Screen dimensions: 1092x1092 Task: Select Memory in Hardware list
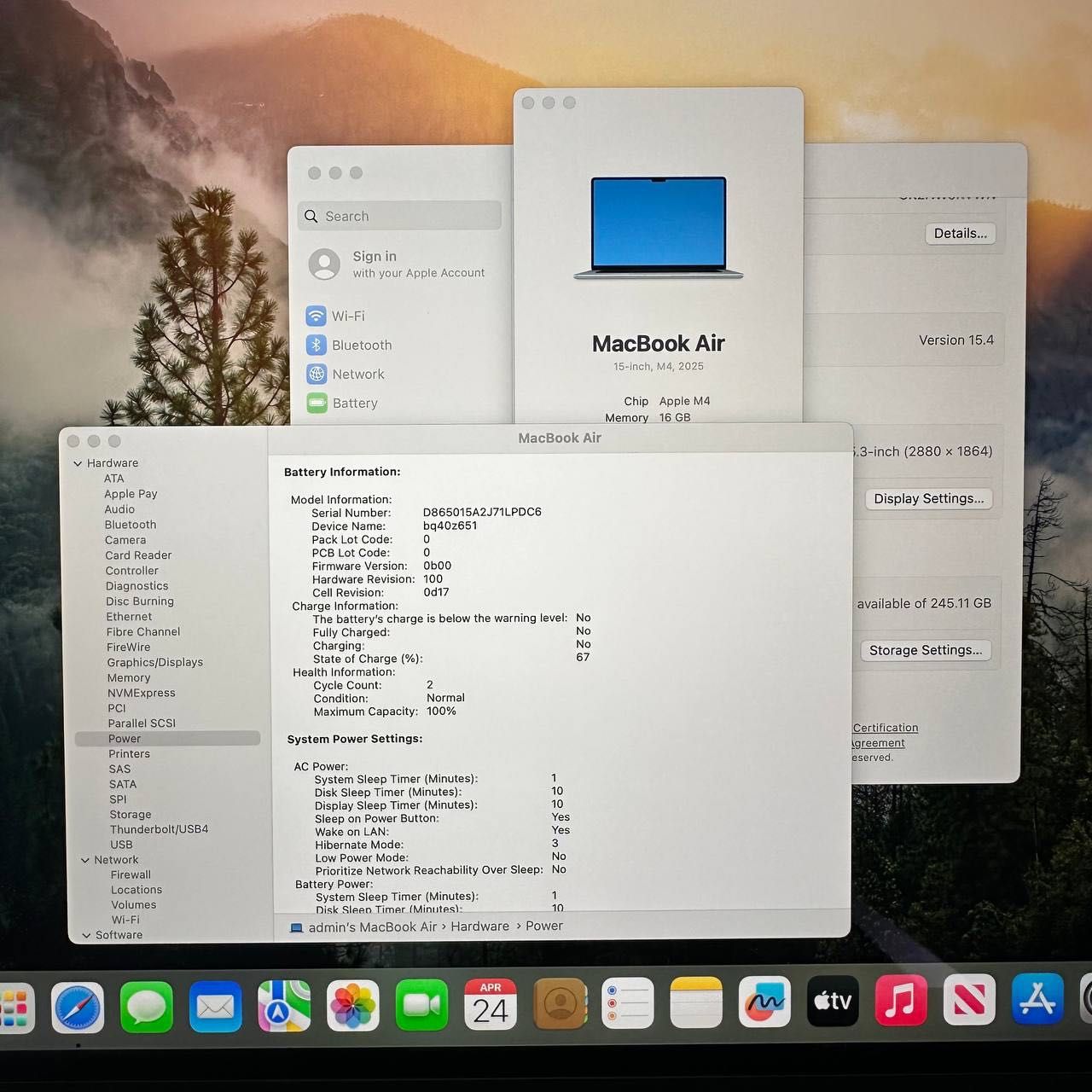(x=128, y=677)
